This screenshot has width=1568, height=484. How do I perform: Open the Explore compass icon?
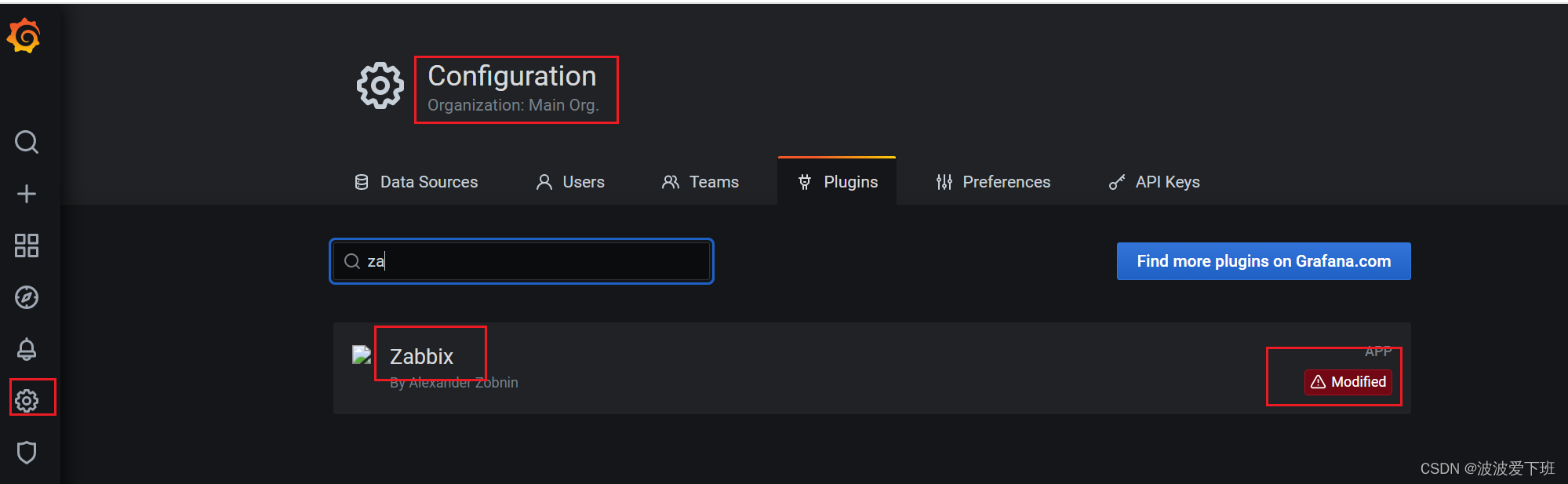27,297
